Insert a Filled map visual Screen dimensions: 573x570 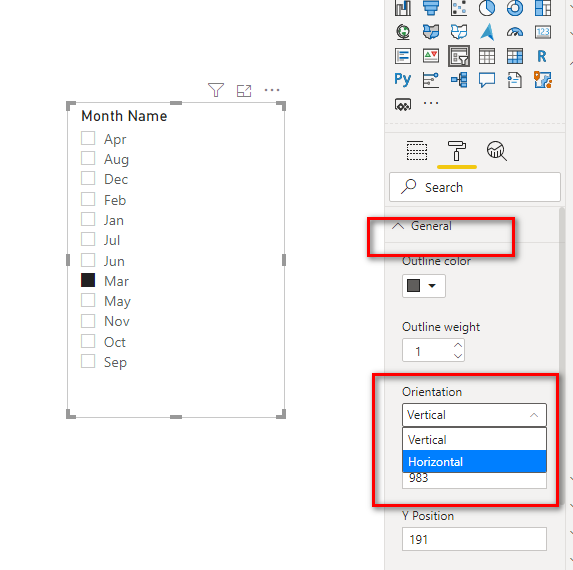[431, 32]
